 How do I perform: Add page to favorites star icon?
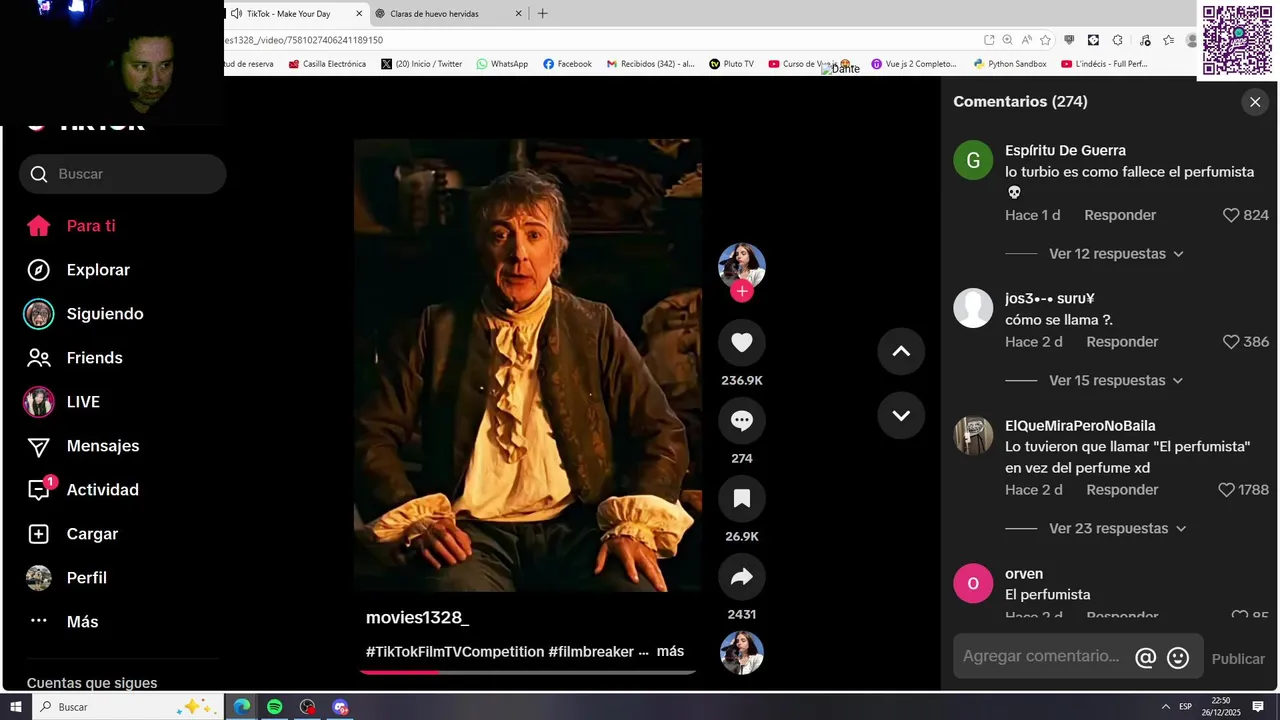[x=1045, y=40]
